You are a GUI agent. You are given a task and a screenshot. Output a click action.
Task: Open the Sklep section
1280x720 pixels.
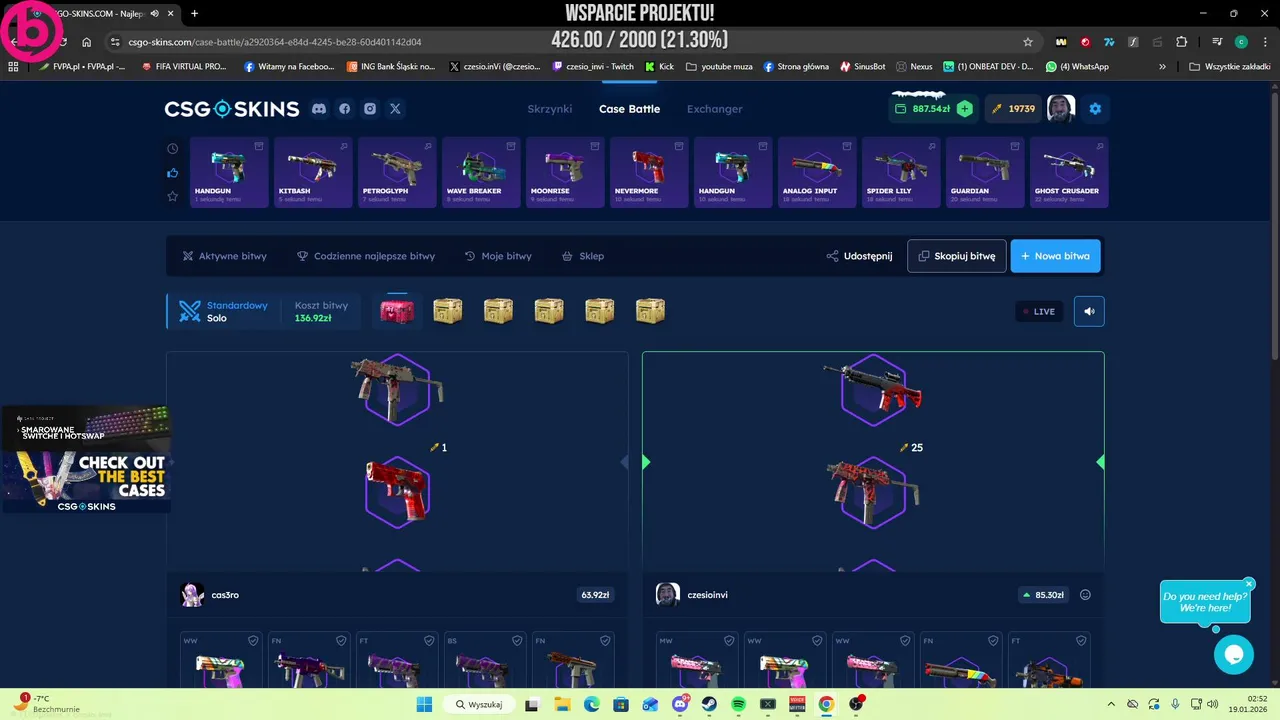pos(583,256)
